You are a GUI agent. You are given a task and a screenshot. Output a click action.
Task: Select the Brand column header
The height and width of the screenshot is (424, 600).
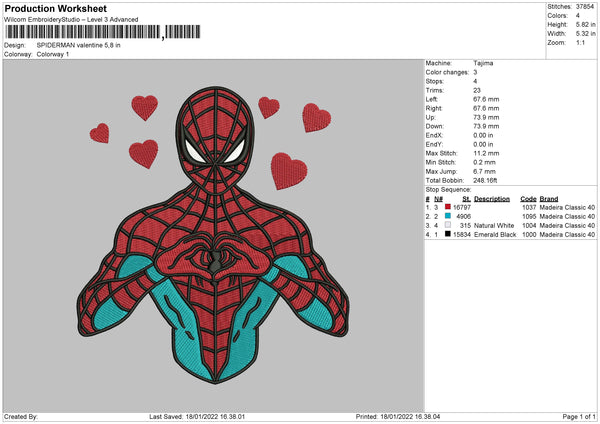coord(550,198)
